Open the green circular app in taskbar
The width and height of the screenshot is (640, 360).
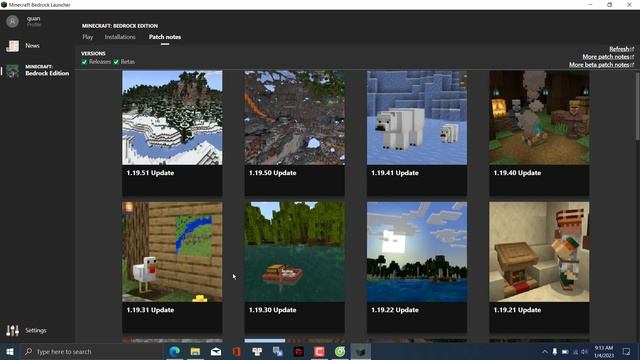click(340, 351)
